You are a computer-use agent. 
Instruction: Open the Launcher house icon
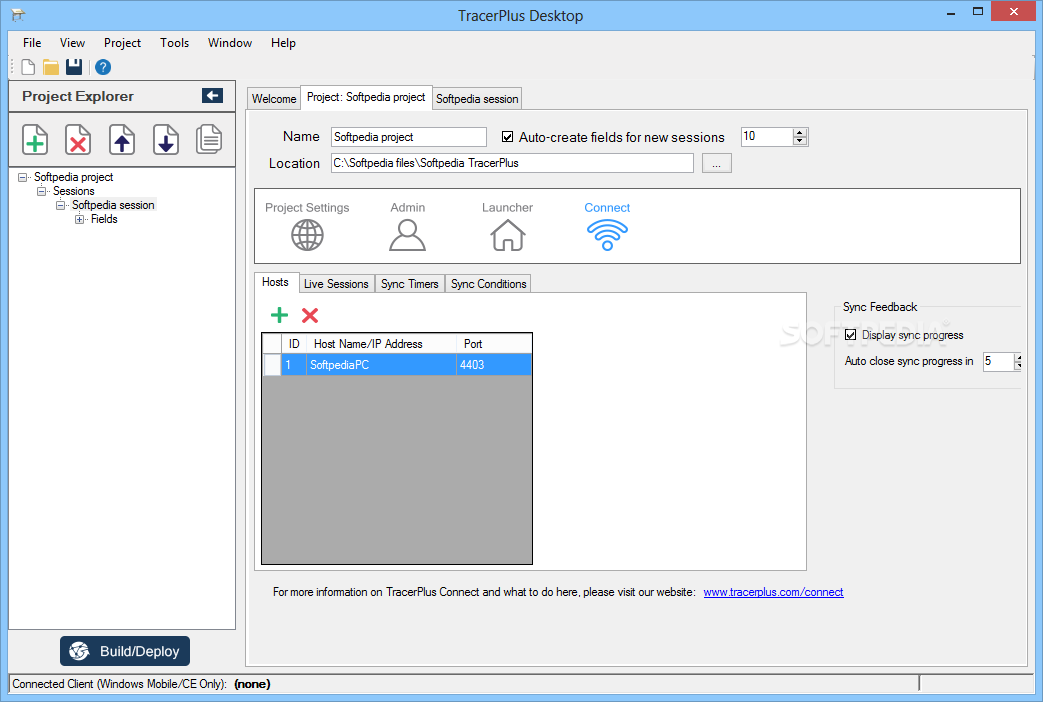click(508, 235)
